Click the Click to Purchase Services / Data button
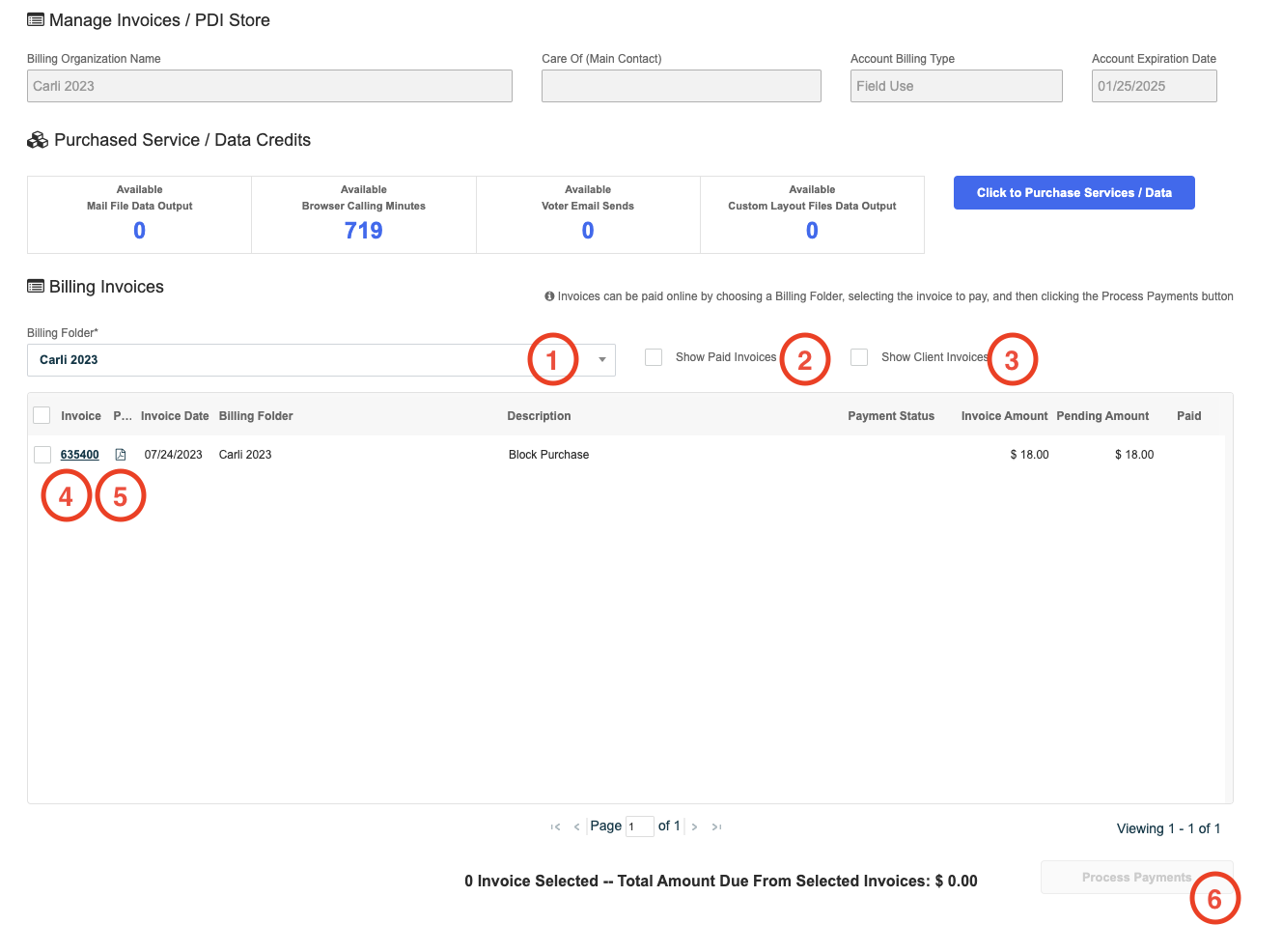 [x=1073, y=192]
